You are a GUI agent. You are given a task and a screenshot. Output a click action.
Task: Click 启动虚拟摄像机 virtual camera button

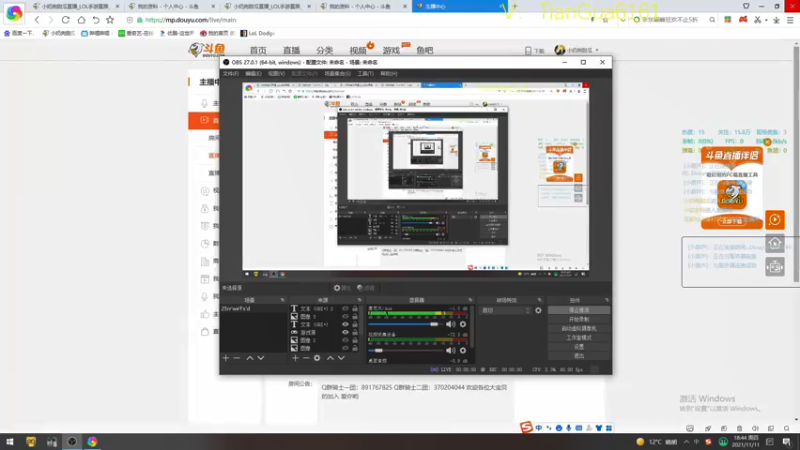[x=579, y=329]
